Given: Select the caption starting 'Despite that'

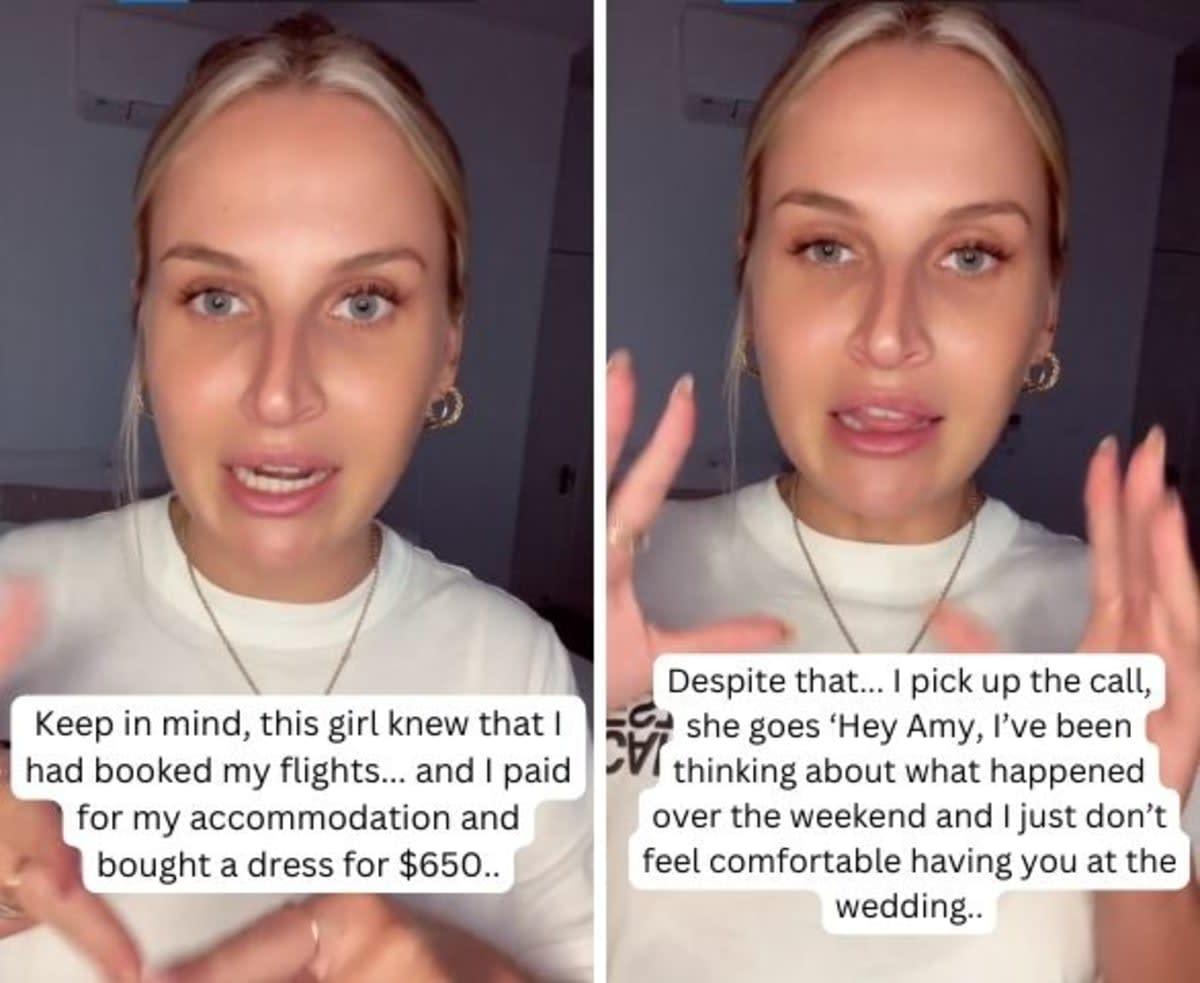Looking at the screenshot, I should [x=909, y=794].
